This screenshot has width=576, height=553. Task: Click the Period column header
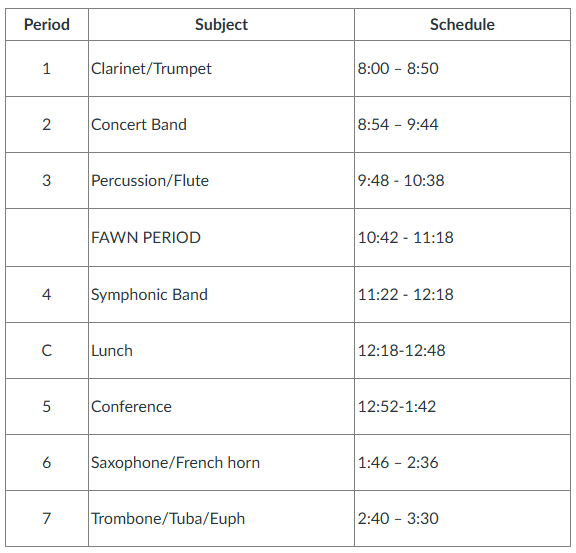coord(47,25)
